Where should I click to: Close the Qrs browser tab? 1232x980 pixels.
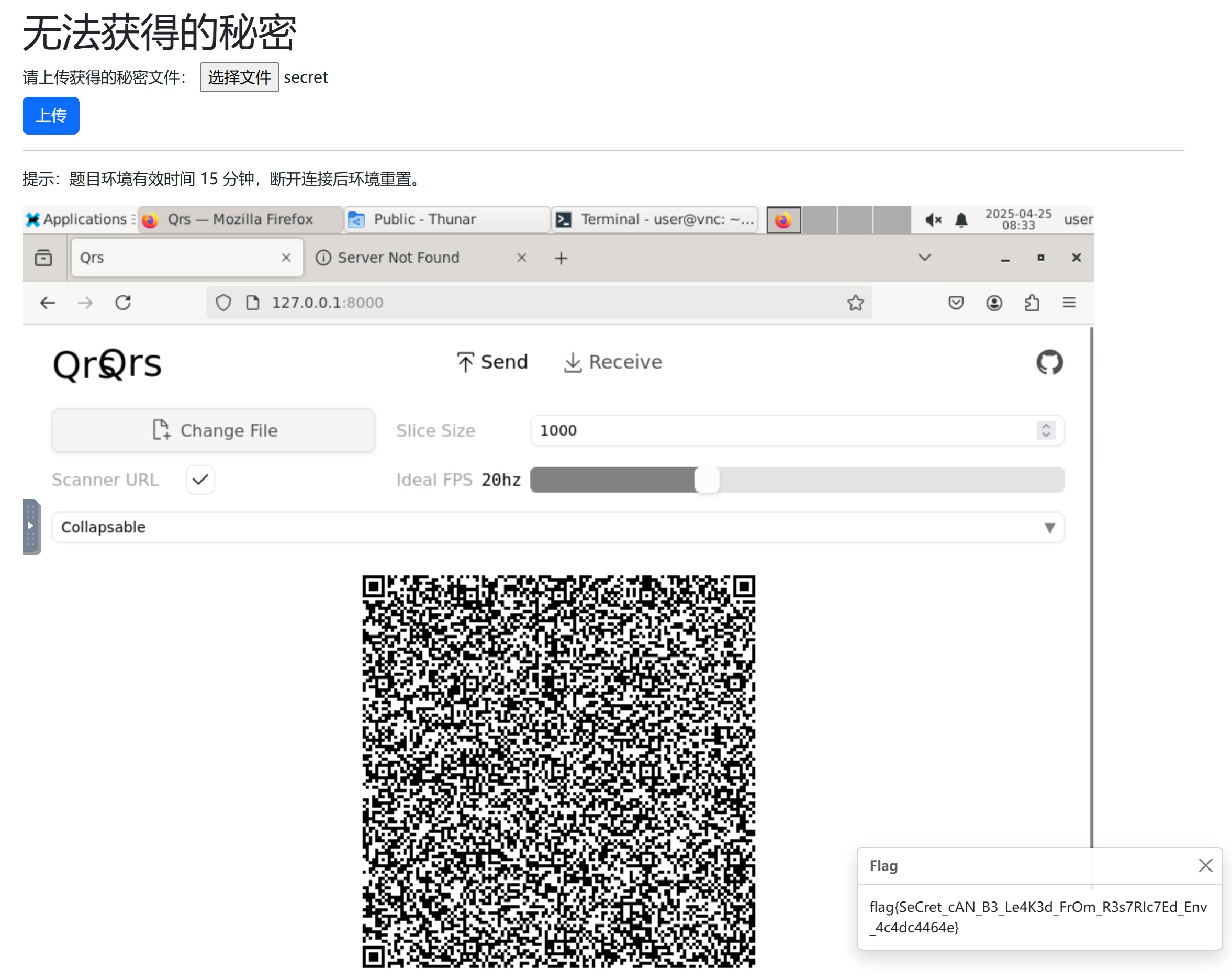[286, 258]
